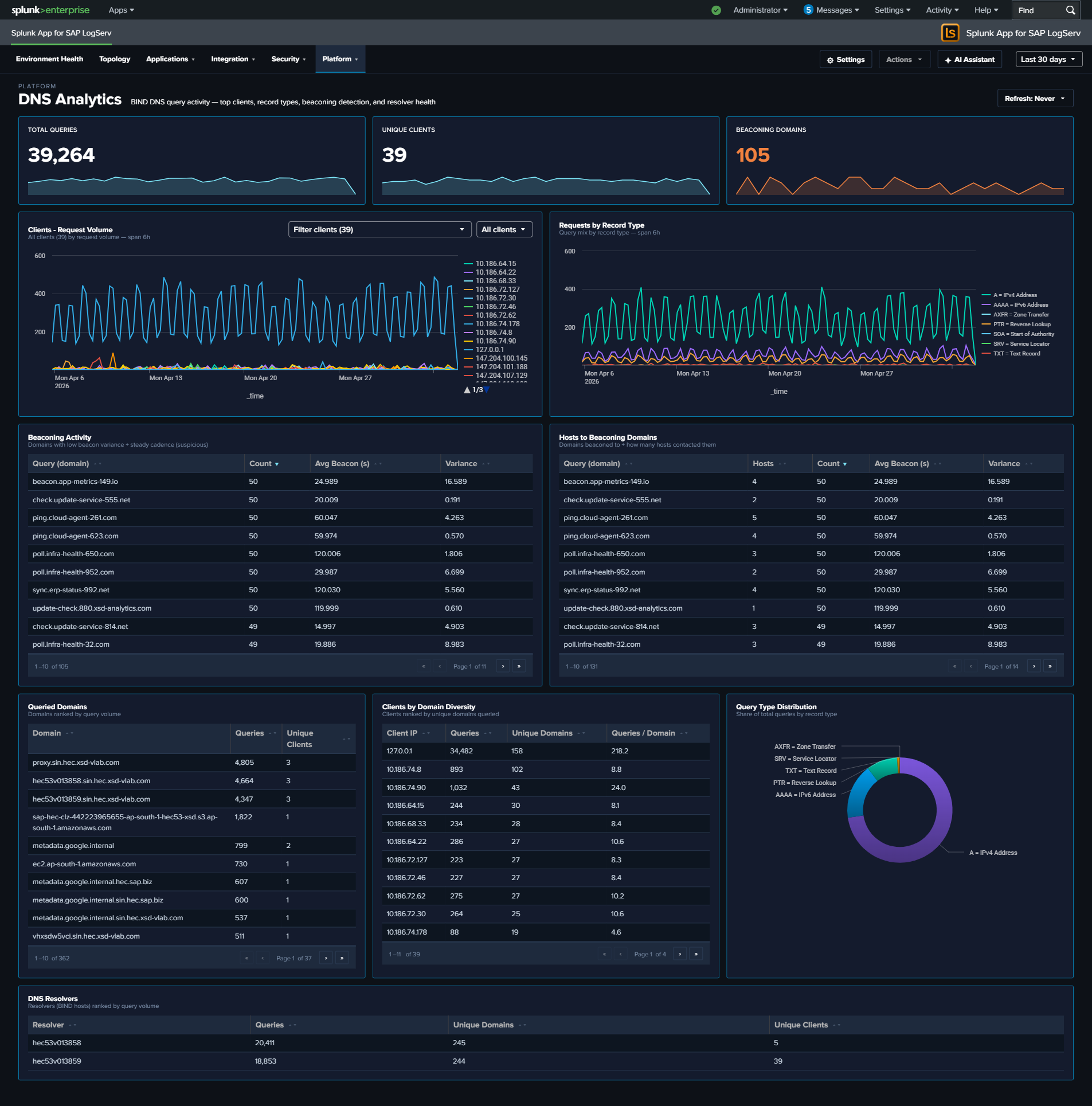
Task: Toggle 127.0.0.1 series in client legend
Action: [x=484, y=350]
